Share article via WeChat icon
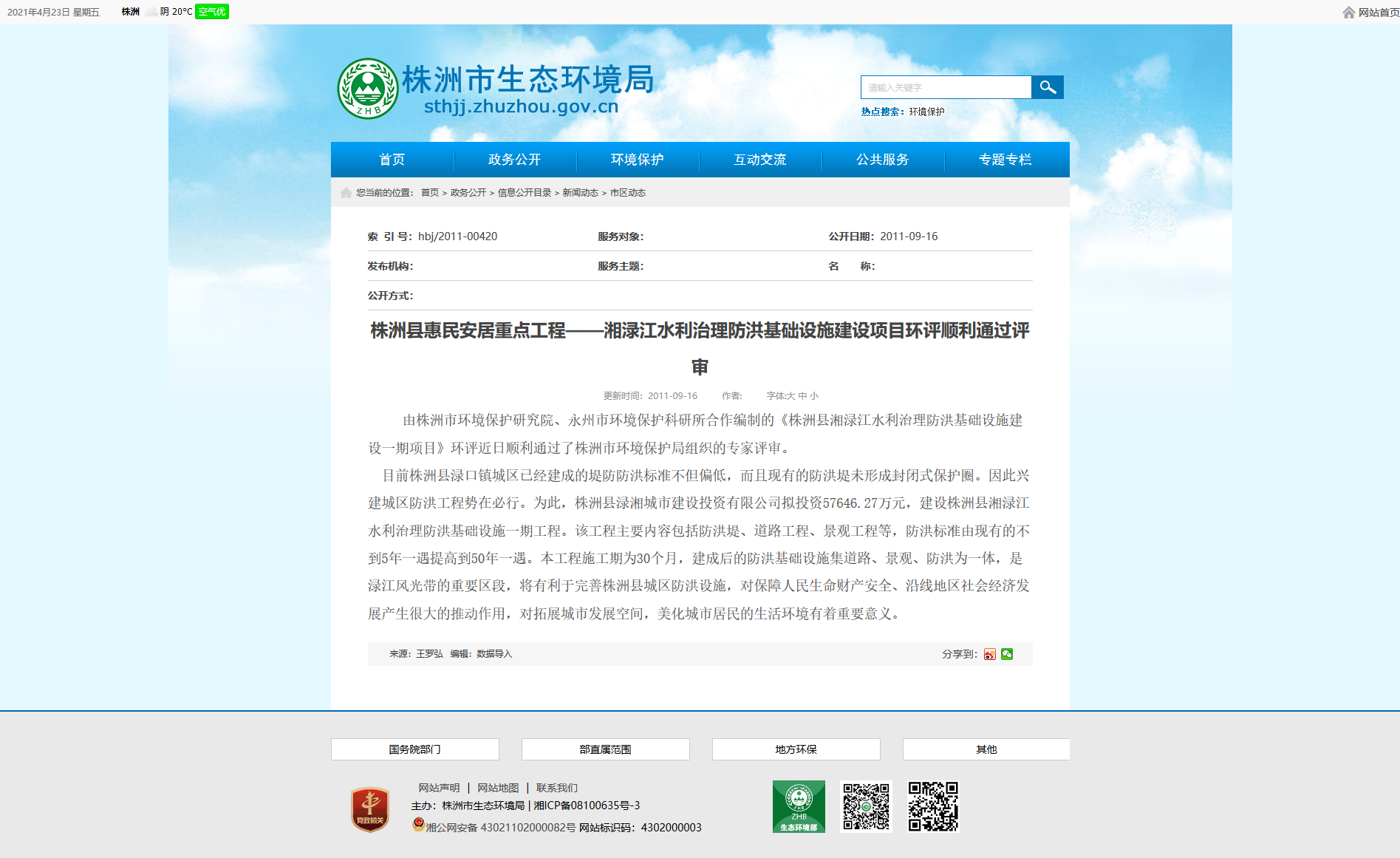 (1007, 654)
